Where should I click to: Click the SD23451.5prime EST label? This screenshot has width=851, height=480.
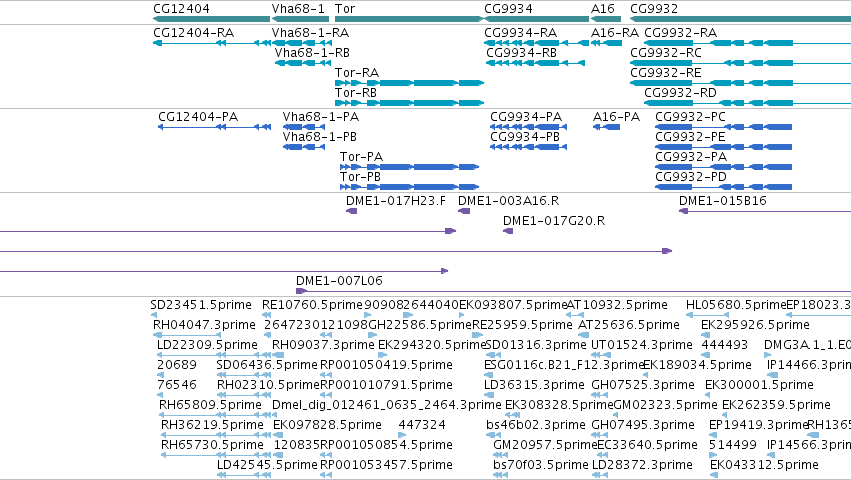pos(201,305)
